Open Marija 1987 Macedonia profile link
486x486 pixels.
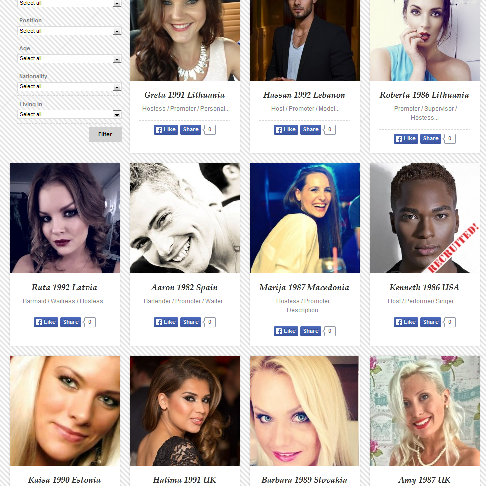pyautogui.click(x=304, y=287)
